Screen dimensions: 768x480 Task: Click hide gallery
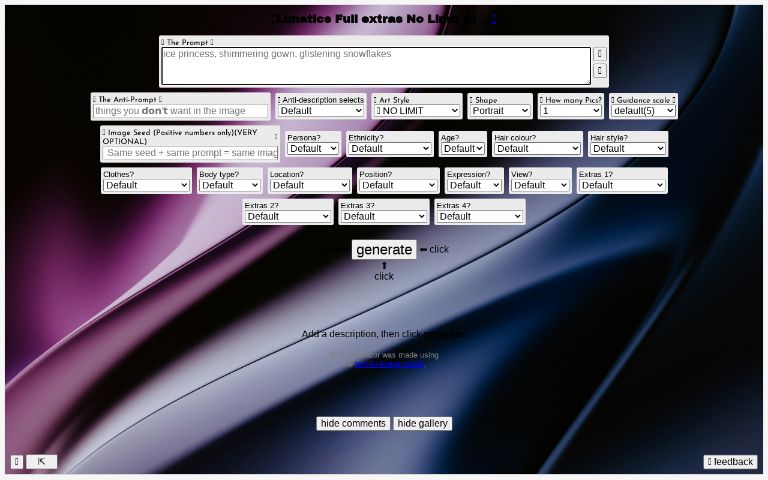[422, 423]
